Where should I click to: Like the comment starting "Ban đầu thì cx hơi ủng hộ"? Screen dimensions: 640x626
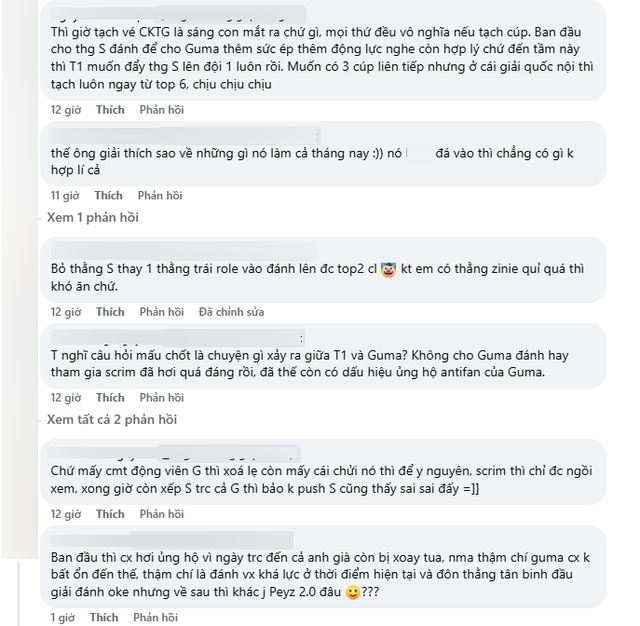pyautogui.click(x=104, y=617)
